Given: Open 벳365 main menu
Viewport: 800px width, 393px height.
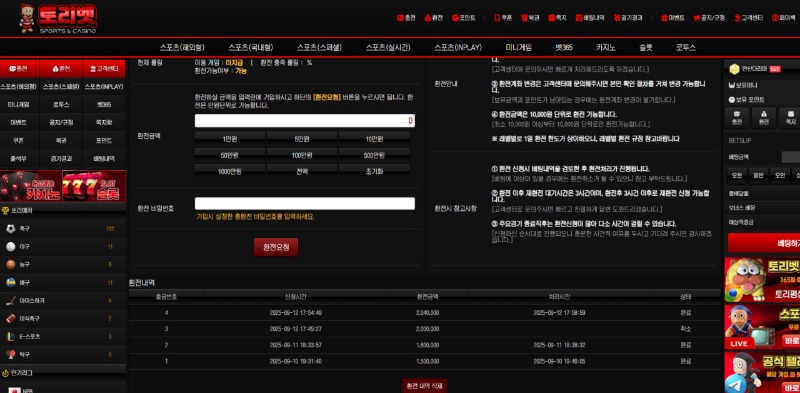Looking at the screenshot, I should coord(564,47).
